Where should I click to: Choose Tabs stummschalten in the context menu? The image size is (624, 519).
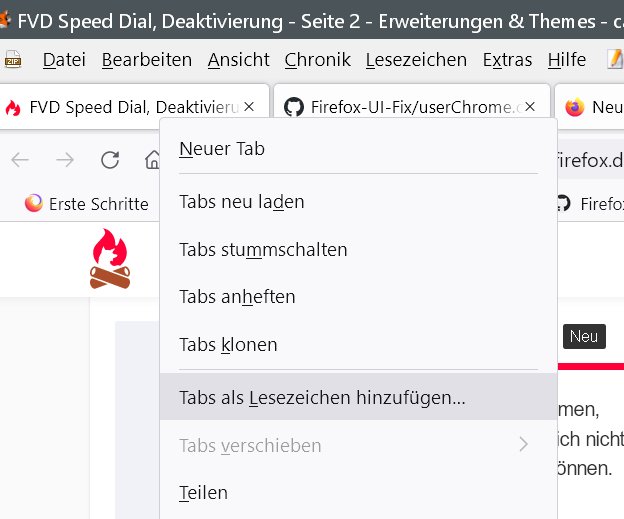263,249
